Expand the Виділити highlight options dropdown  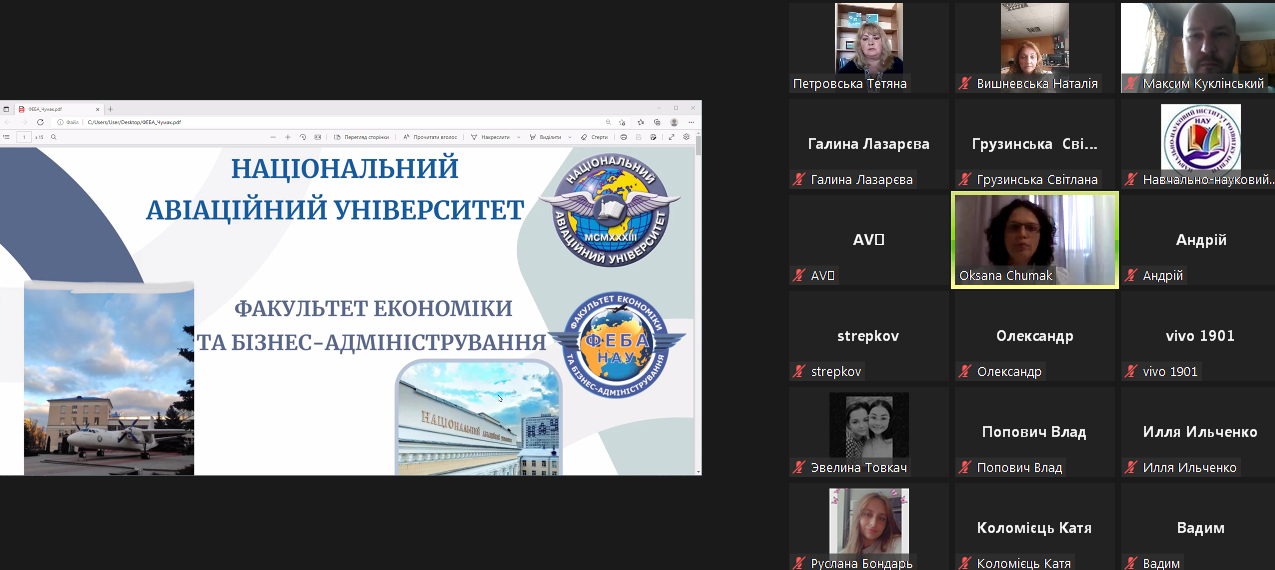pyautogui.click(x=569, y=137)
